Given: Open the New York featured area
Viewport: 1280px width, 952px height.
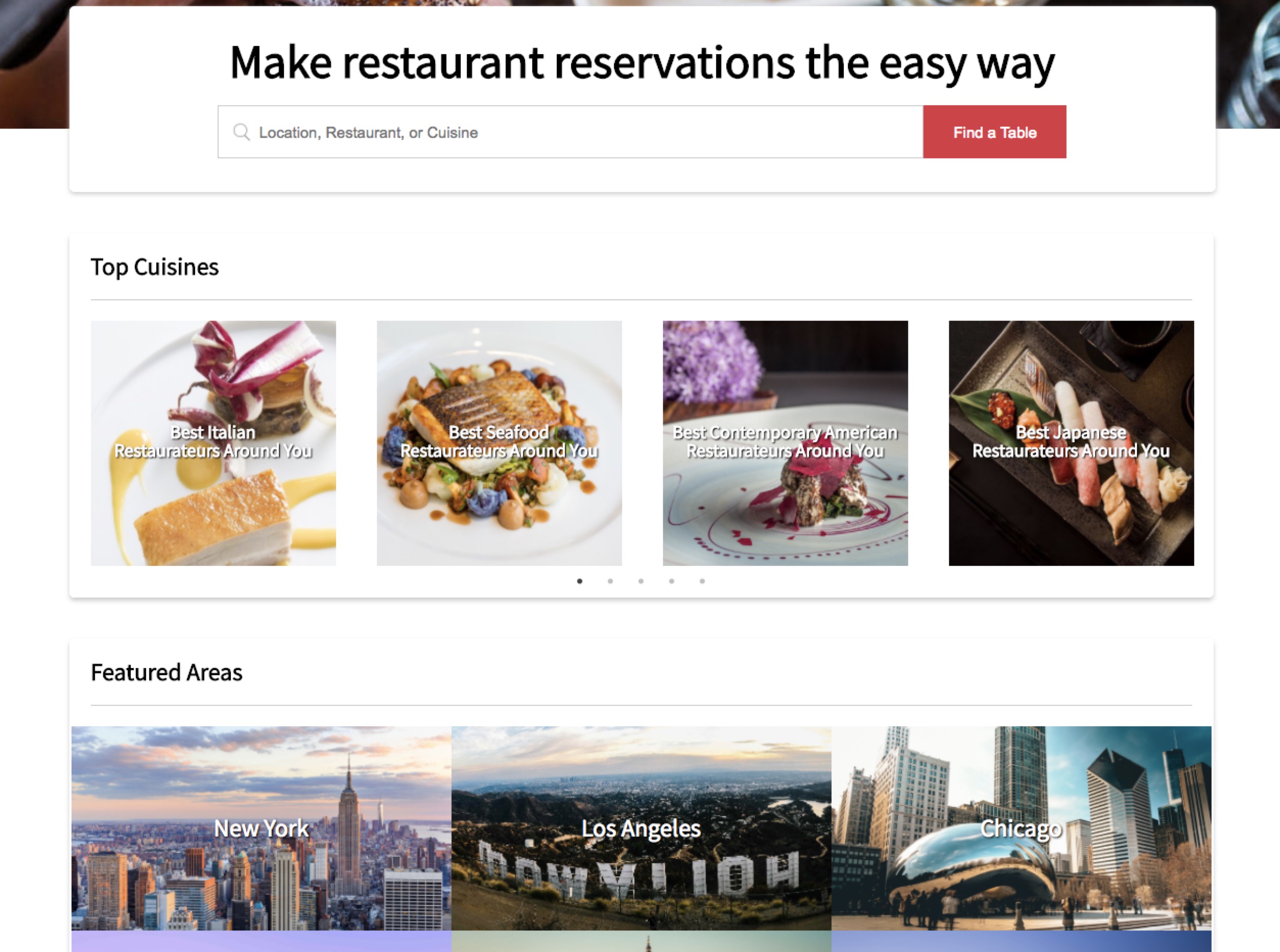Looking at the screenshot, I should coord(261,828).
